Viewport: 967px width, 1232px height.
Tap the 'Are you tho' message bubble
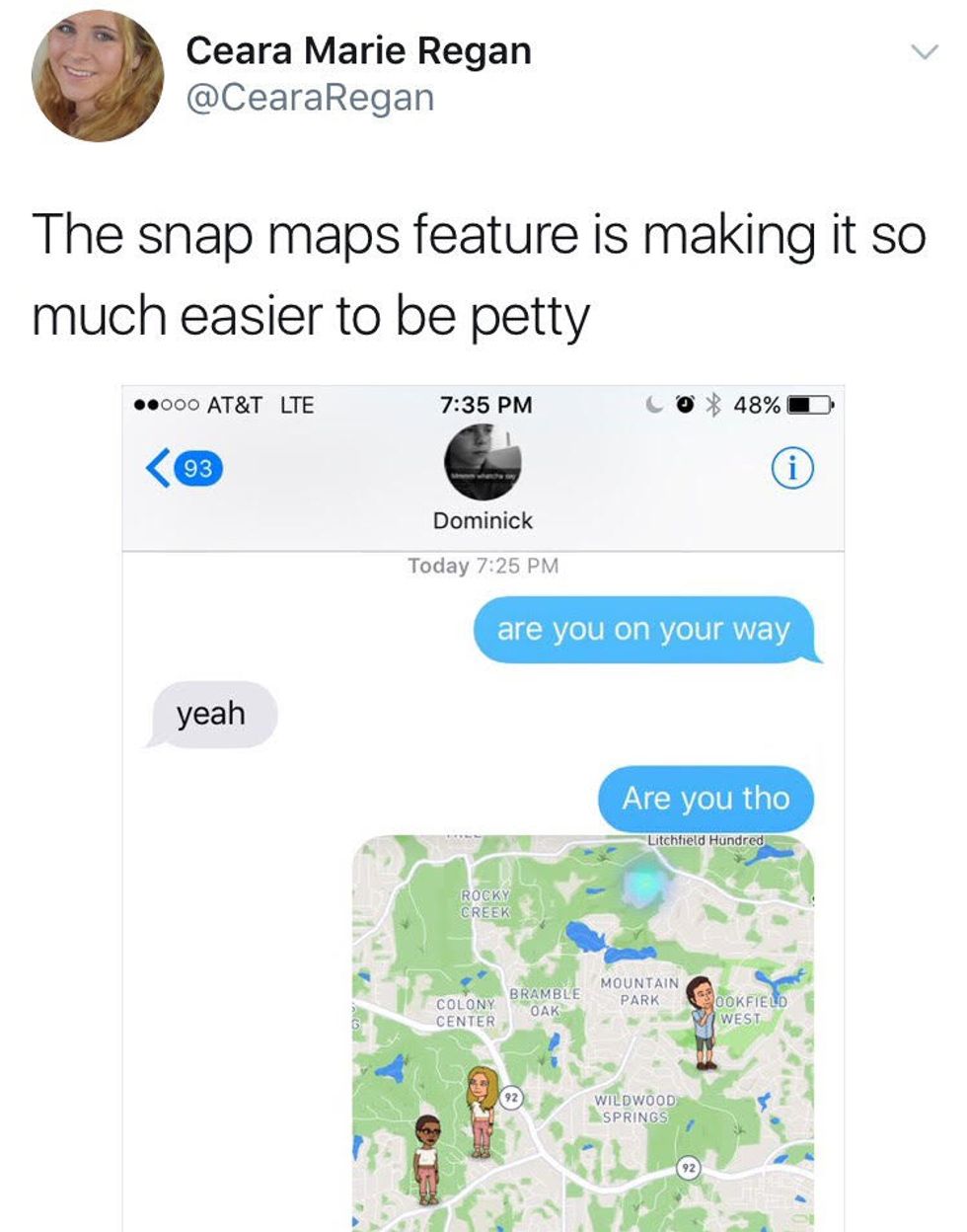click(707, 798)
